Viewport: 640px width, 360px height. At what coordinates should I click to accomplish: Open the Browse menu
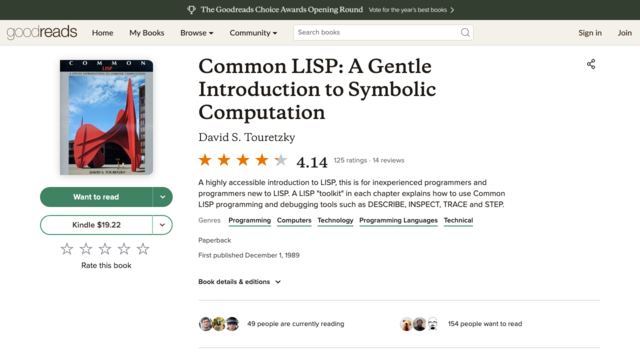pyautogui.click(x=197, y=33)
